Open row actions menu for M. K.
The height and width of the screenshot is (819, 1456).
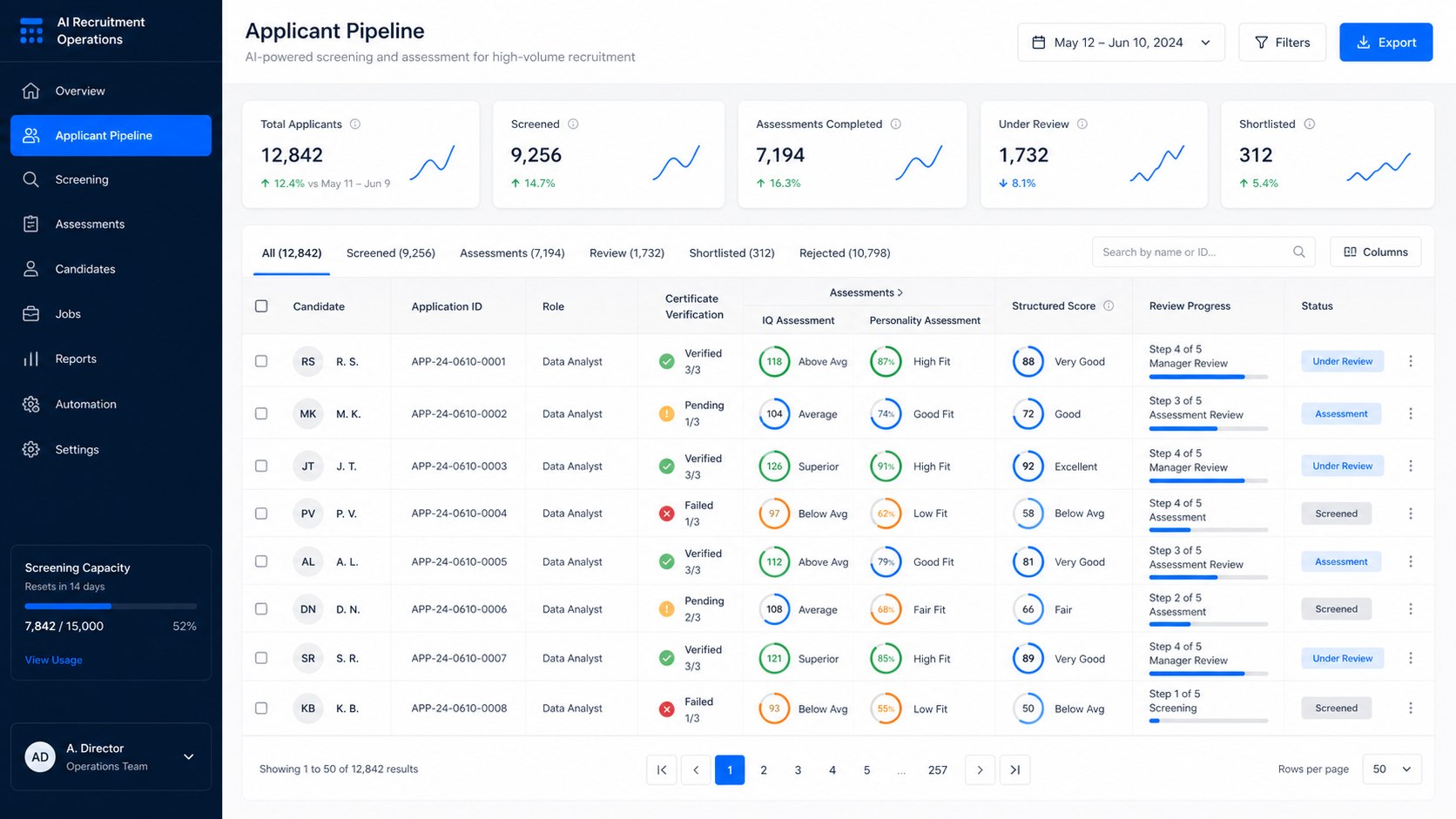(1411, 414)
